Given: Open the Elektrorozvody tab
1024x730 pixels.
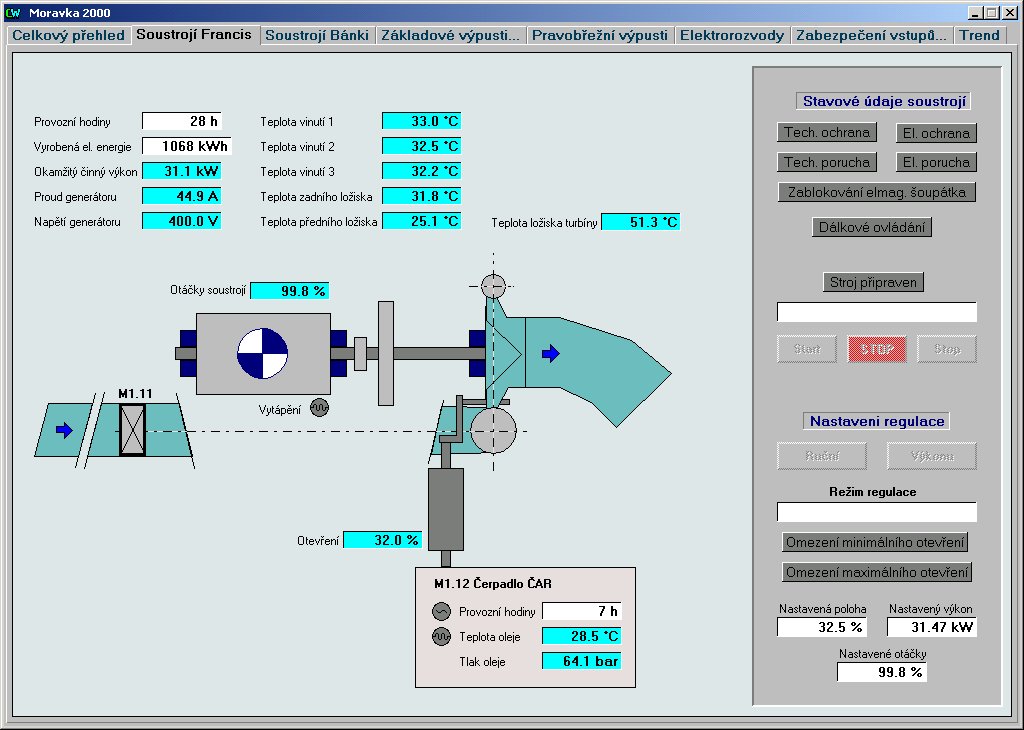Looking at the screenshot, I should [x=731, y=35].
